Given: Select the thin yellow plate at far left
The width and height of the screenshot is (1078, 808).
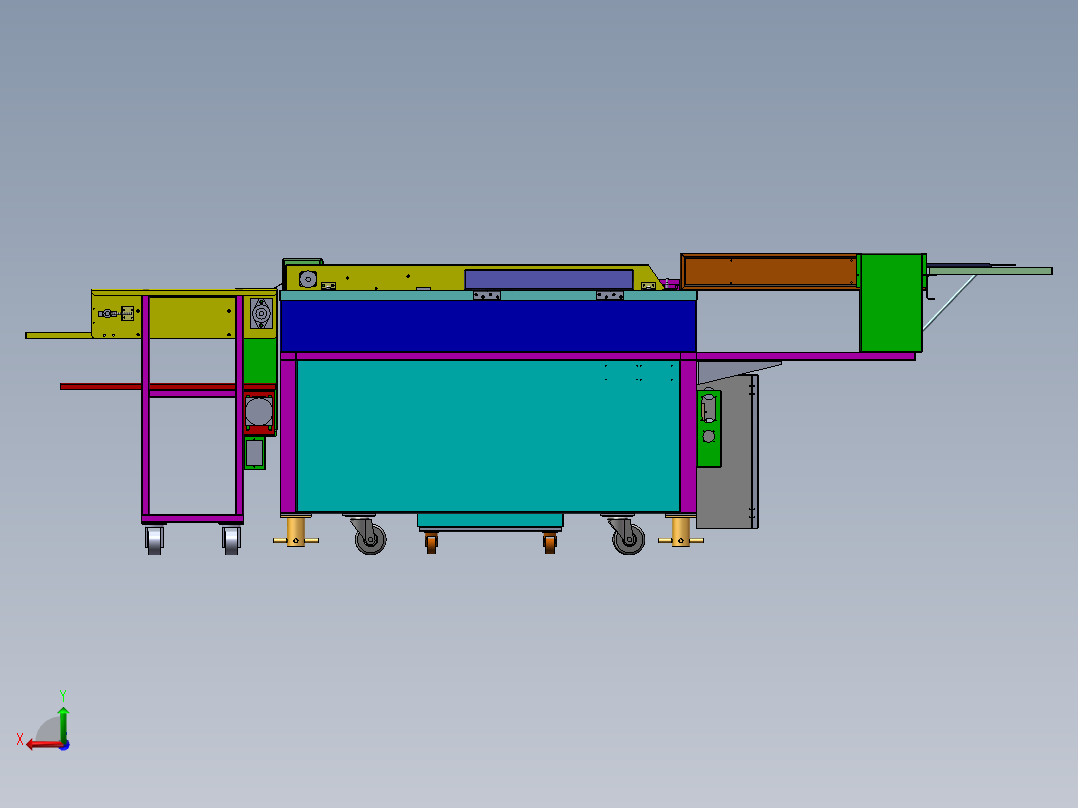Looking at the screenshot, I should tap(59, 336).
